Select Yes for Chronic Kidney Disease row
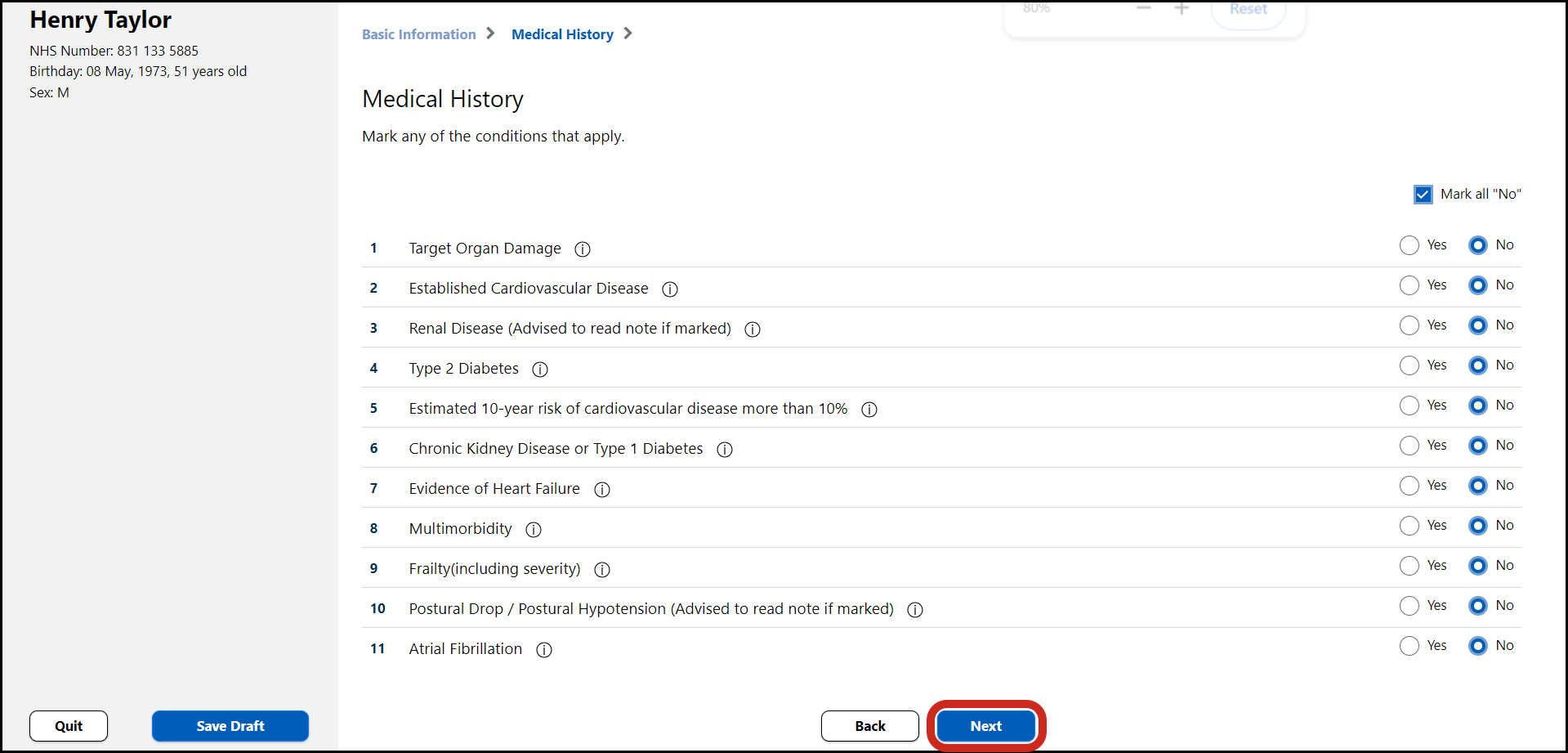The width and height of the screenshot is (1568, 753). pos(1409,446)
